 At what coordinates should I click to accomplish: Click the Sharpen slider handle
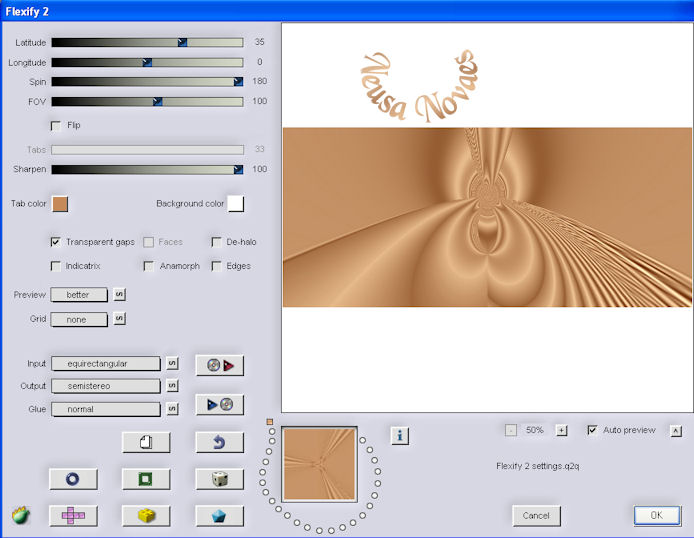click(x=238, y=169)
